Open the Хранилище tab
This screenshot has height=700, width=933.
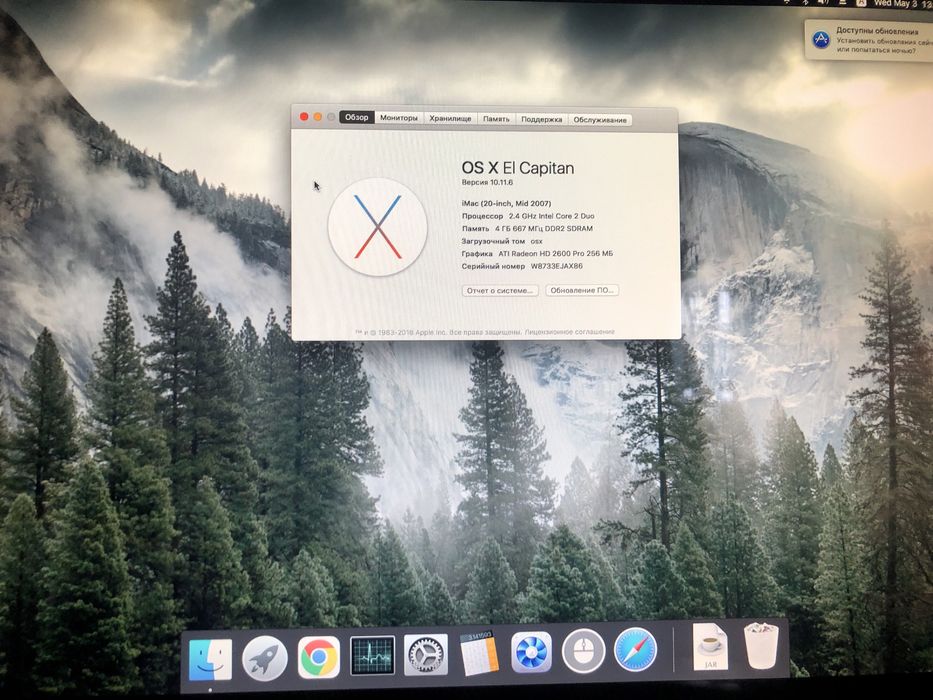click(450, 118)
